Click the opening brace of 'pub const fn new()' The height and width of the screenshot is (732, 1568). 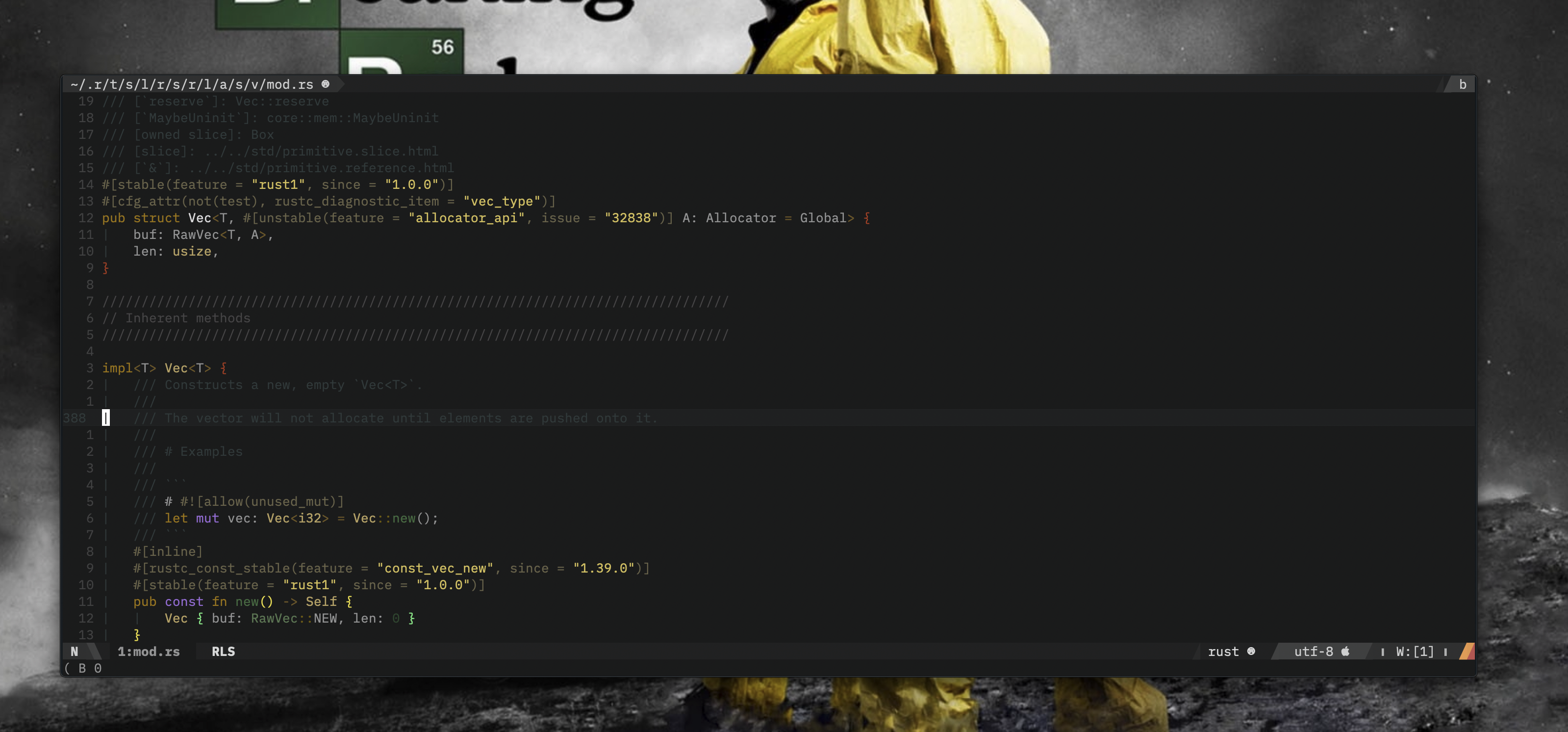pyautogui.click(x=349, y=601)
